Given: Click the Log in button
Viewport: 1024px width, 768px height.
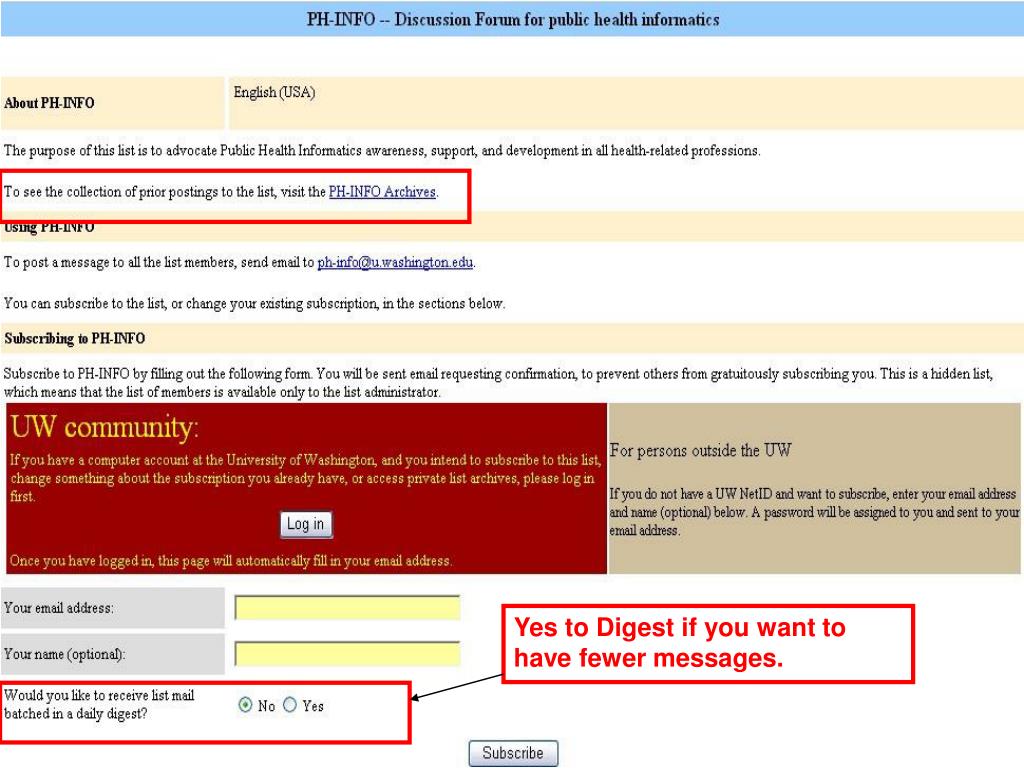Looking at the screenshot, I should click(x=306, y=524).
